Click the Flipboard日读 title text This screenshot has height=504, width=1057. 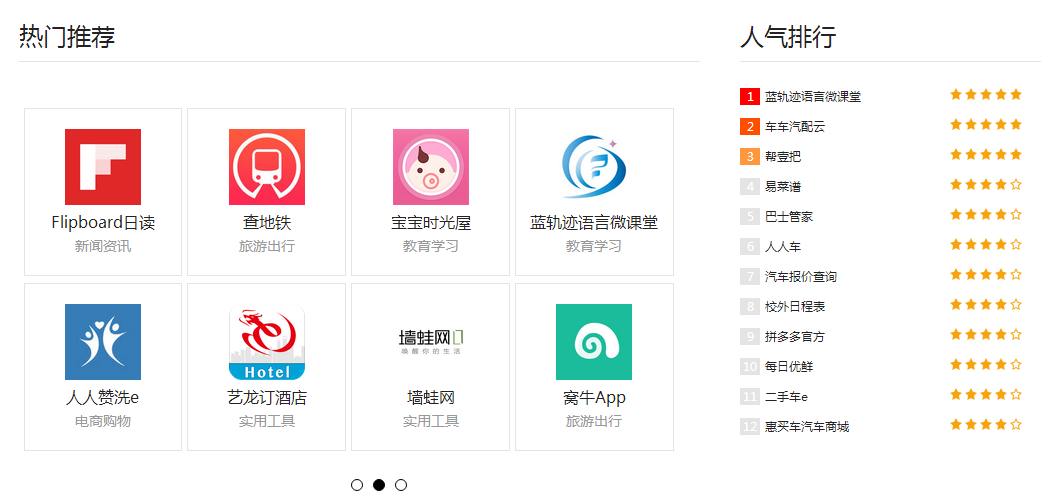point(103,222)
